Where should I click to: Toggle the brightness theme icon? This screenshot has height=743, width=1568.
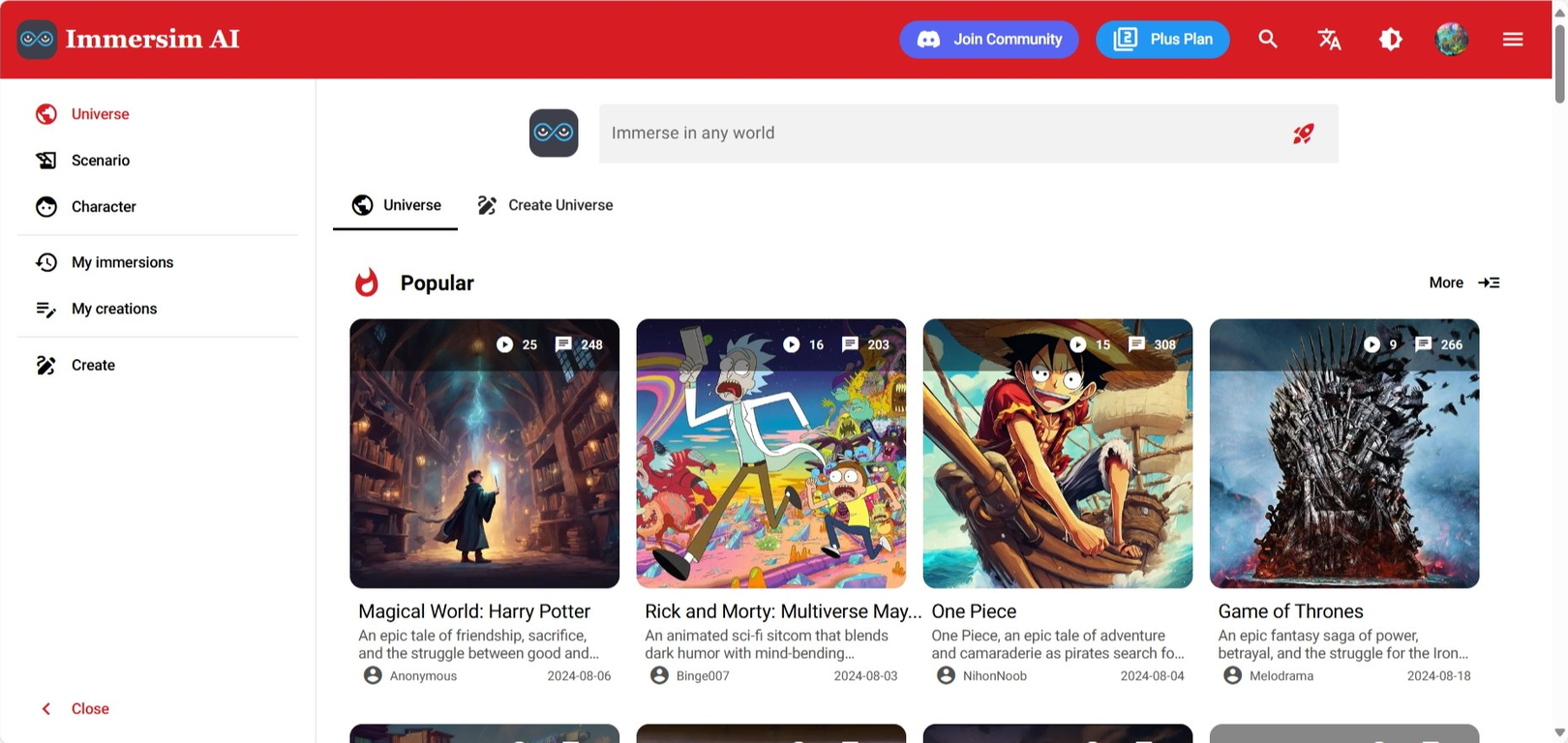[x=1390, y=40]
